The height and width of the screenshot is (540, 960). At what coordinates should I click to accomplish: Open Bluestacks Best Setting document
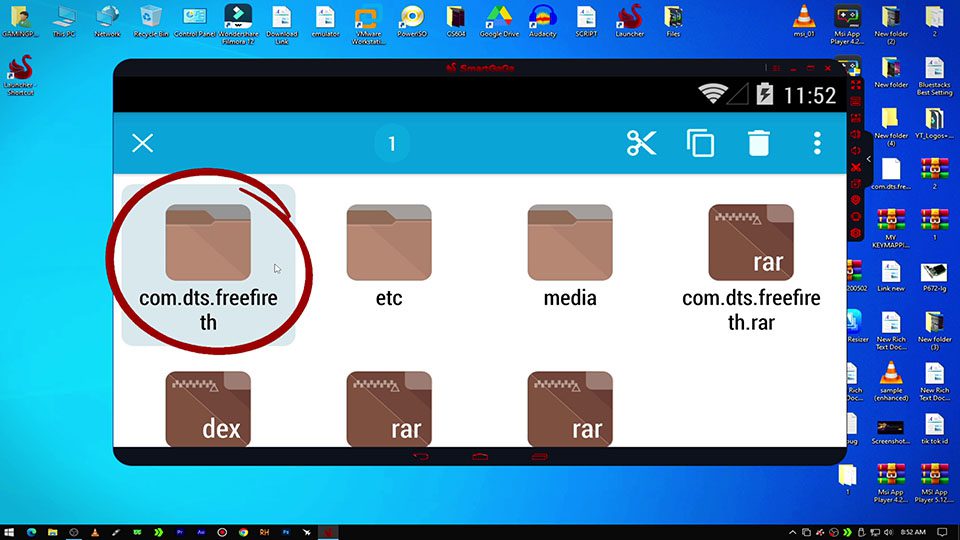(x=934, y=76)
